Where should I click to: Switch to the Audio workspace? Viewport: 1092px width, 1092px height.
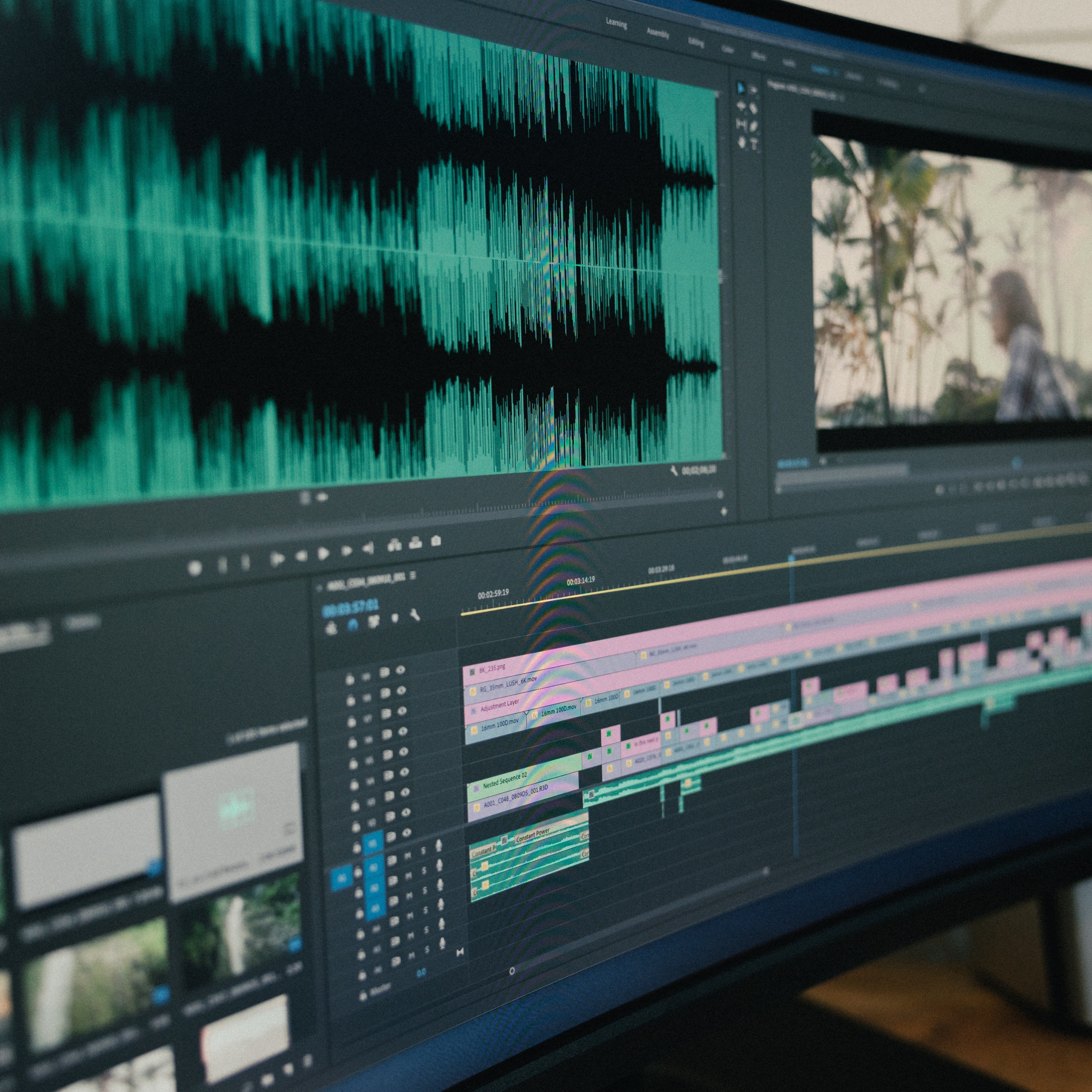[x=789, y=63]
